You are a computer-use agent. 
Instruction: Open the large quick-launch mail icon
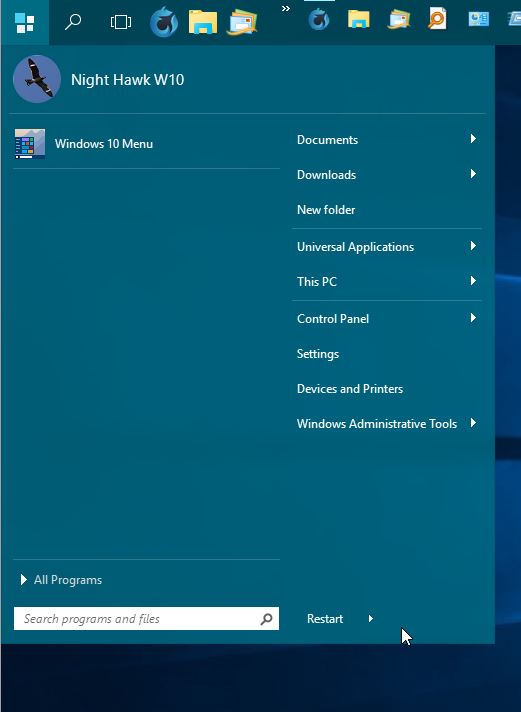[243, 22]
